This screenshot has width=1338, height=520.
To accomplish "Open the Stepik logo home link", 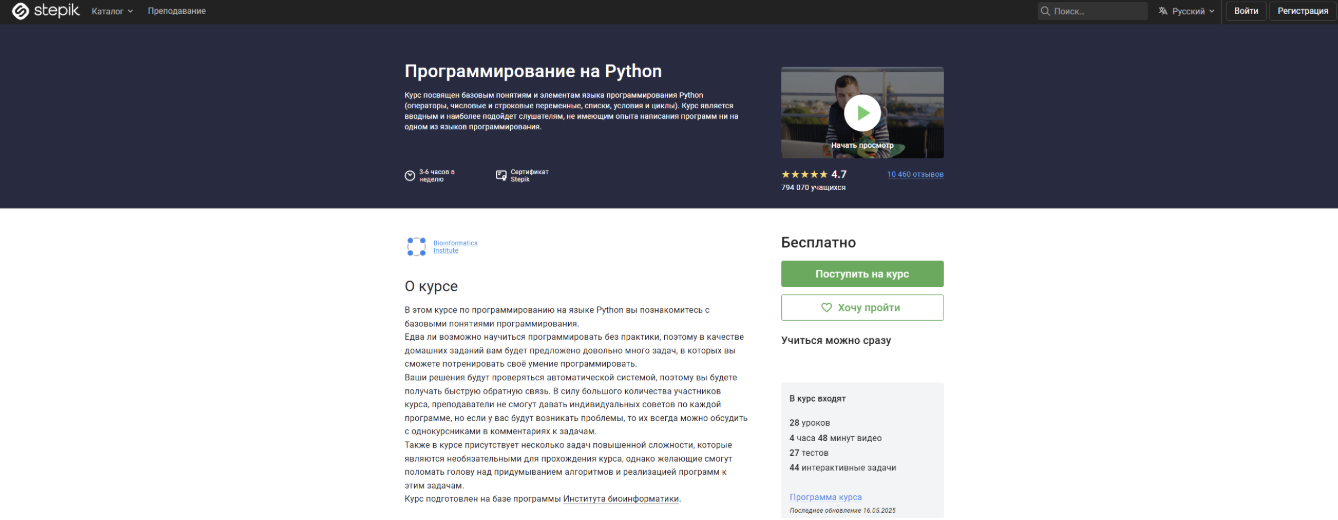I will pyautogui.click(x=44, y=11).
